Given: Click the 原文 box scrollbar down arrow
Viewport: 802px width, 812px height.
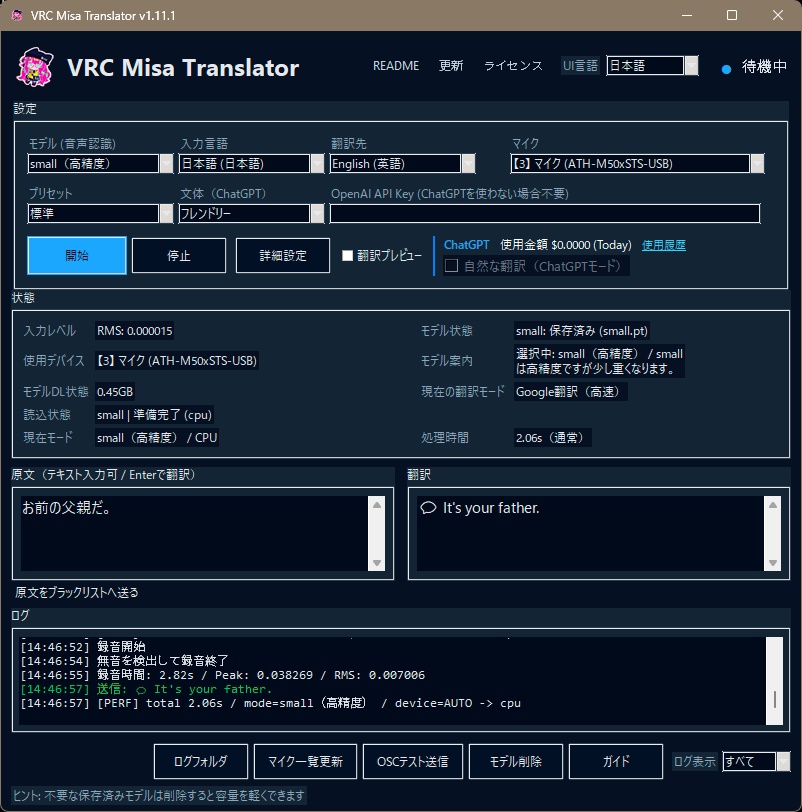Looking at the screenshot, I should point(376,563).
